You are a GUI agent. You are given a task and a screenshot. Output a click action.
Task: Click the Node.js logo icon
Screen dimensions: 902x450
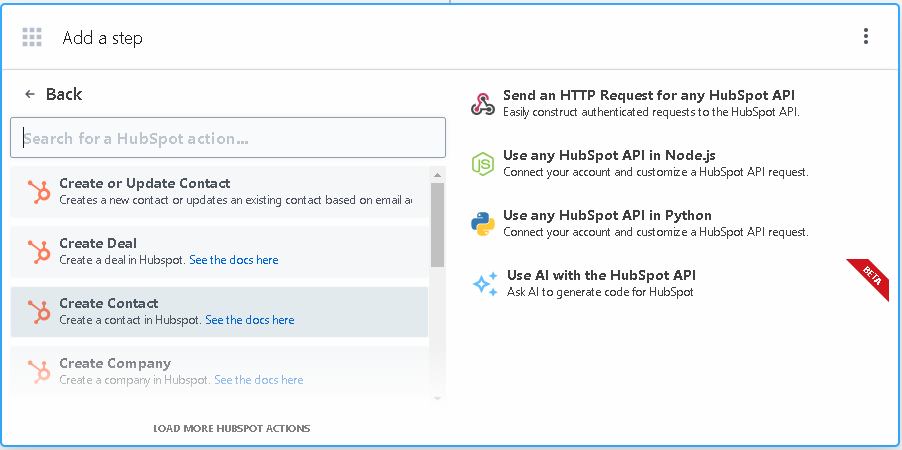coord(483,163)
